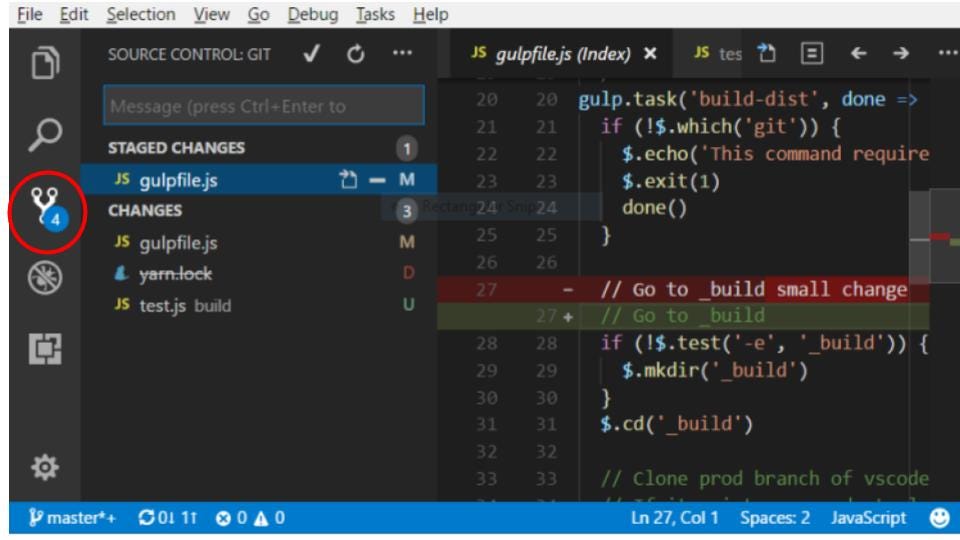Click the $.exit(1) code line
The image size is (960, 540).
[670, 181]
